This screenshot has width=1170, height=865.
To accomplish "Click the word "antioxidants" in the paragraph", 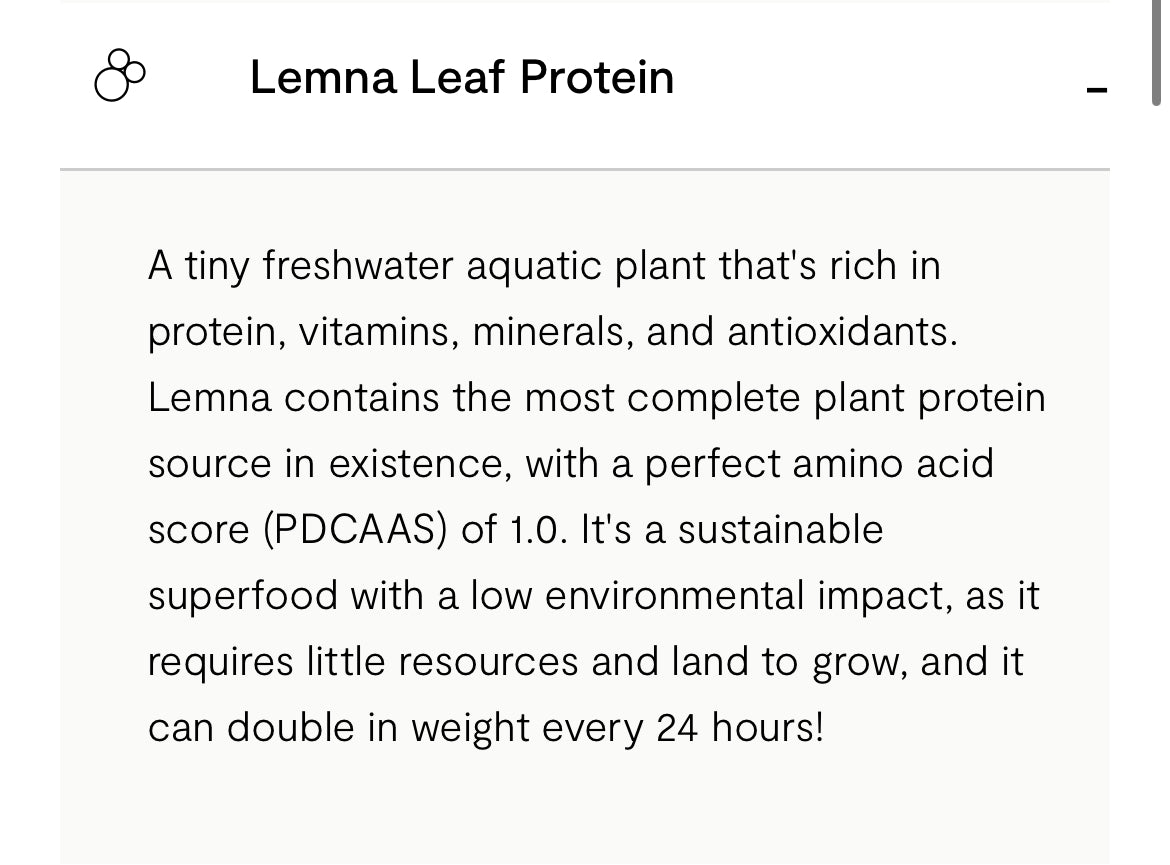I will [x=842, y=332].
